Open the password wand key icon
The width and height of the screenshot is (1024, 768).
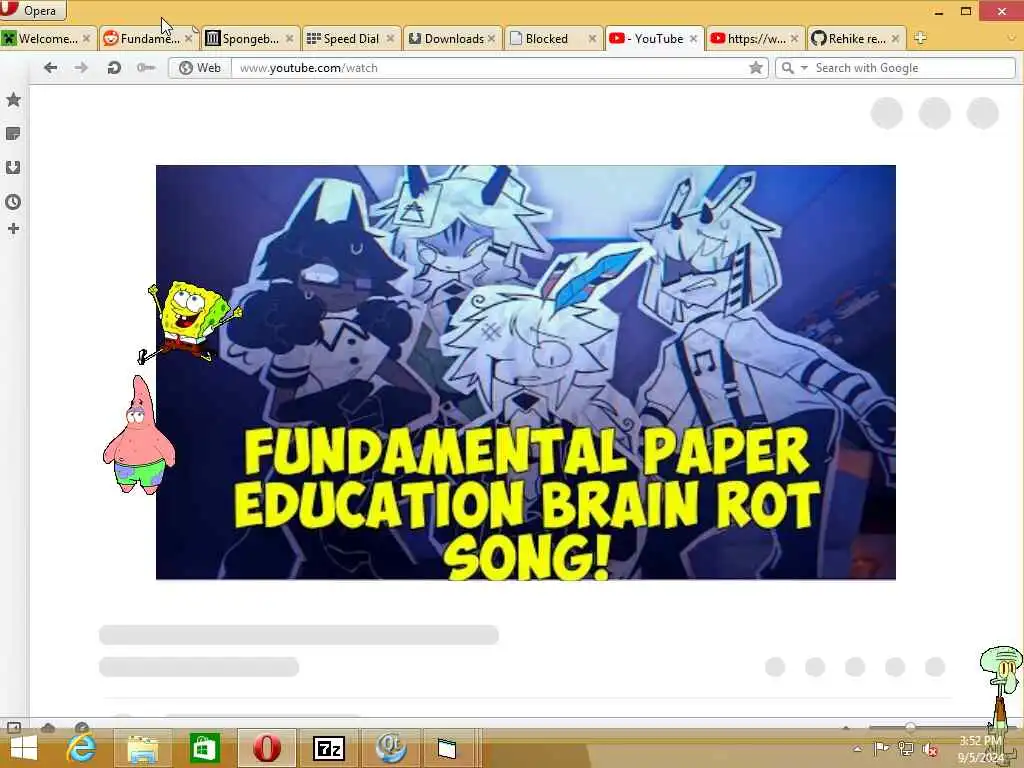tap(146, 68)
